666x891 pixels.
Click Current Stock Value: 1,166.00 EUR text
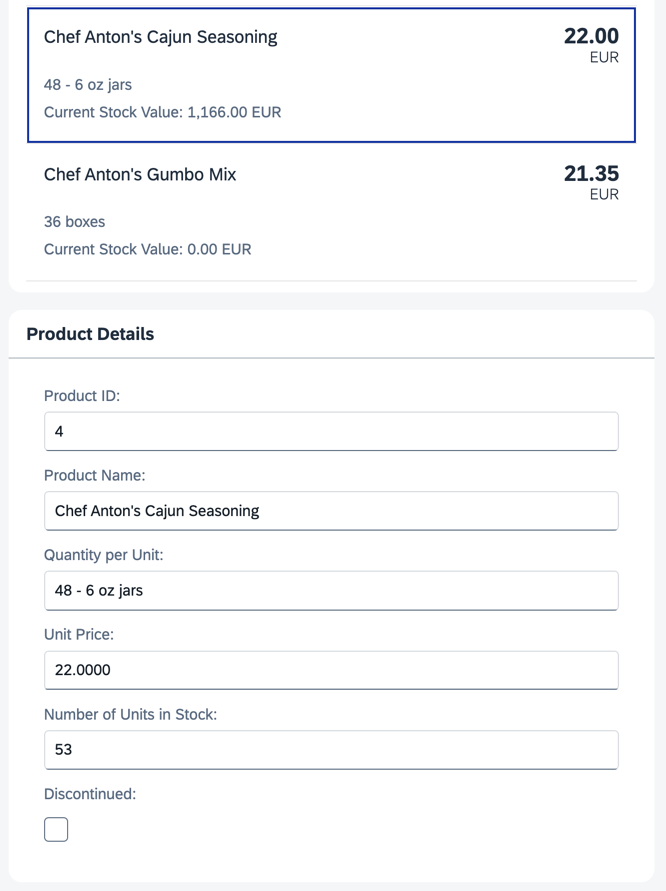pyautogui.click(x=163, y=112)
